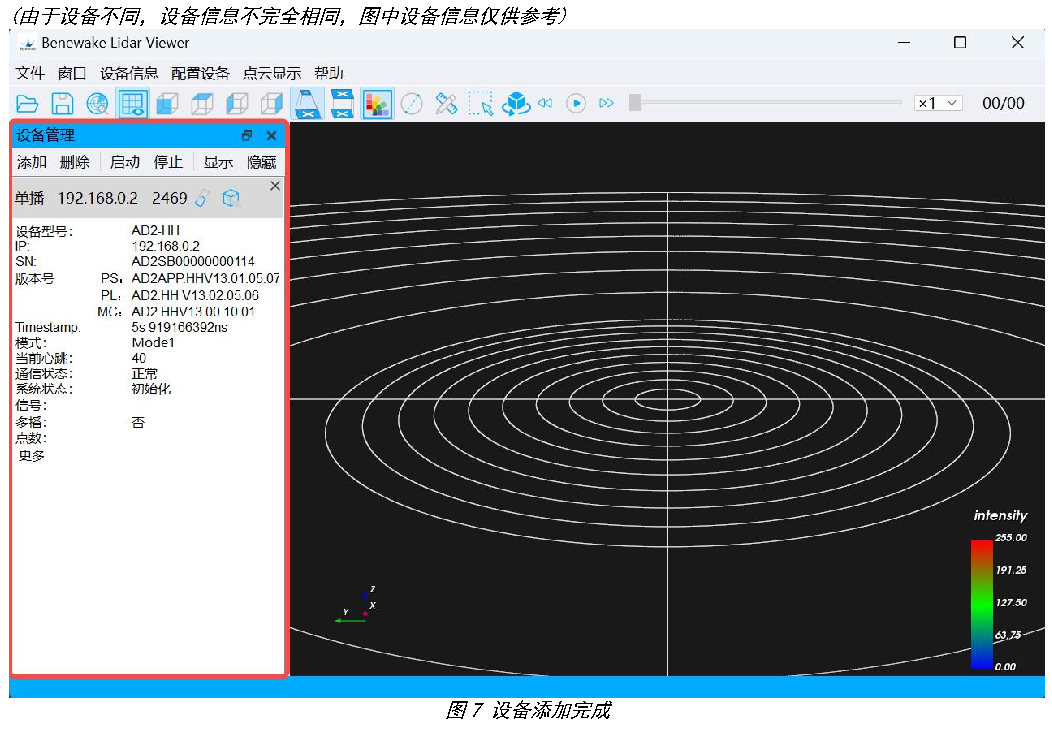
Task: Click the circle measurement icon
Action: [x=411, y=104]
